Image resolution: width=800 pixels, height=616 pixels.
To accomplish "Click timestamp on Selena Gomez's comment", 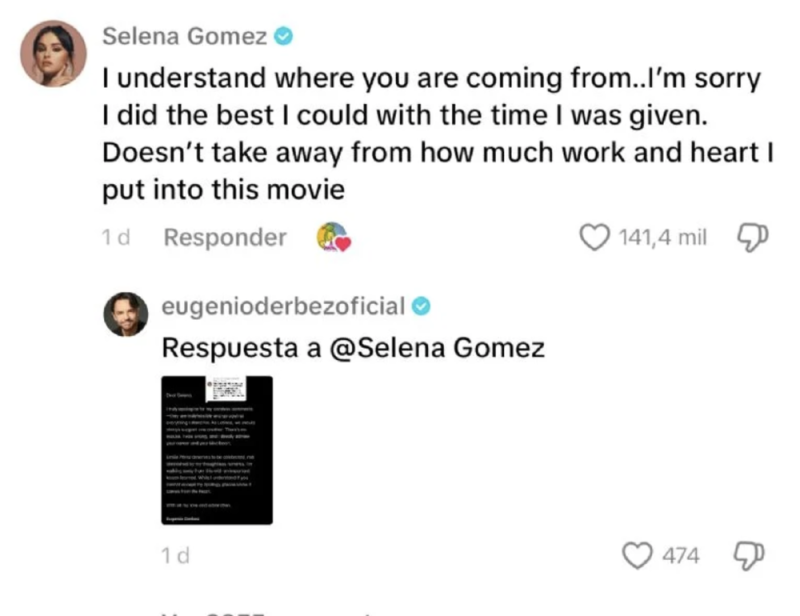I will 118,238.
